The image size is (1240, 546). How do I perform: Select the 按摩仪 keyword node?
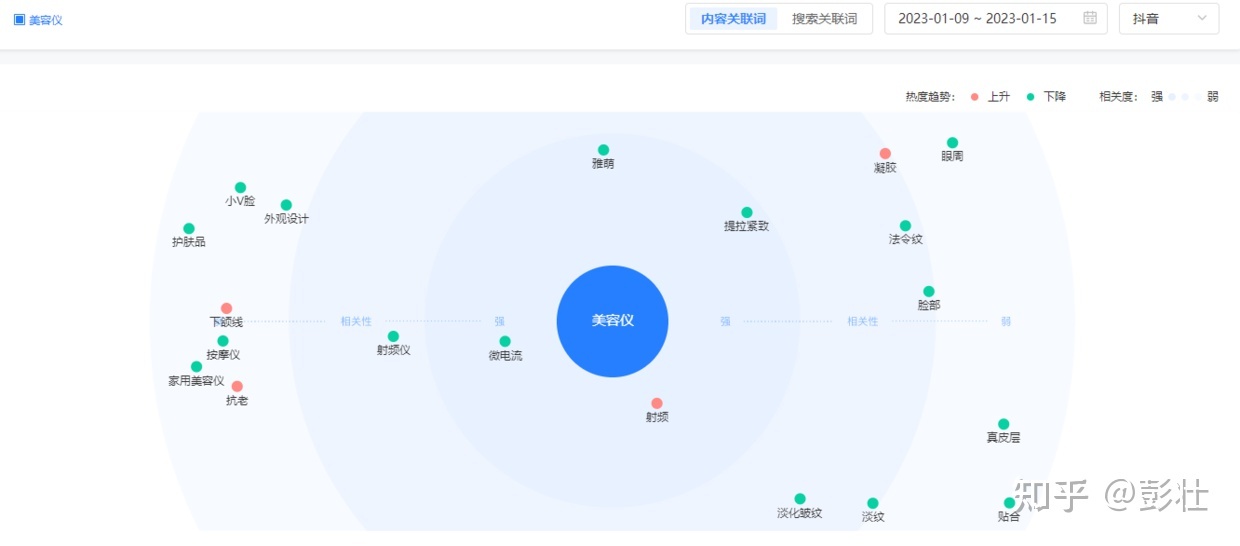click(223, 341)
